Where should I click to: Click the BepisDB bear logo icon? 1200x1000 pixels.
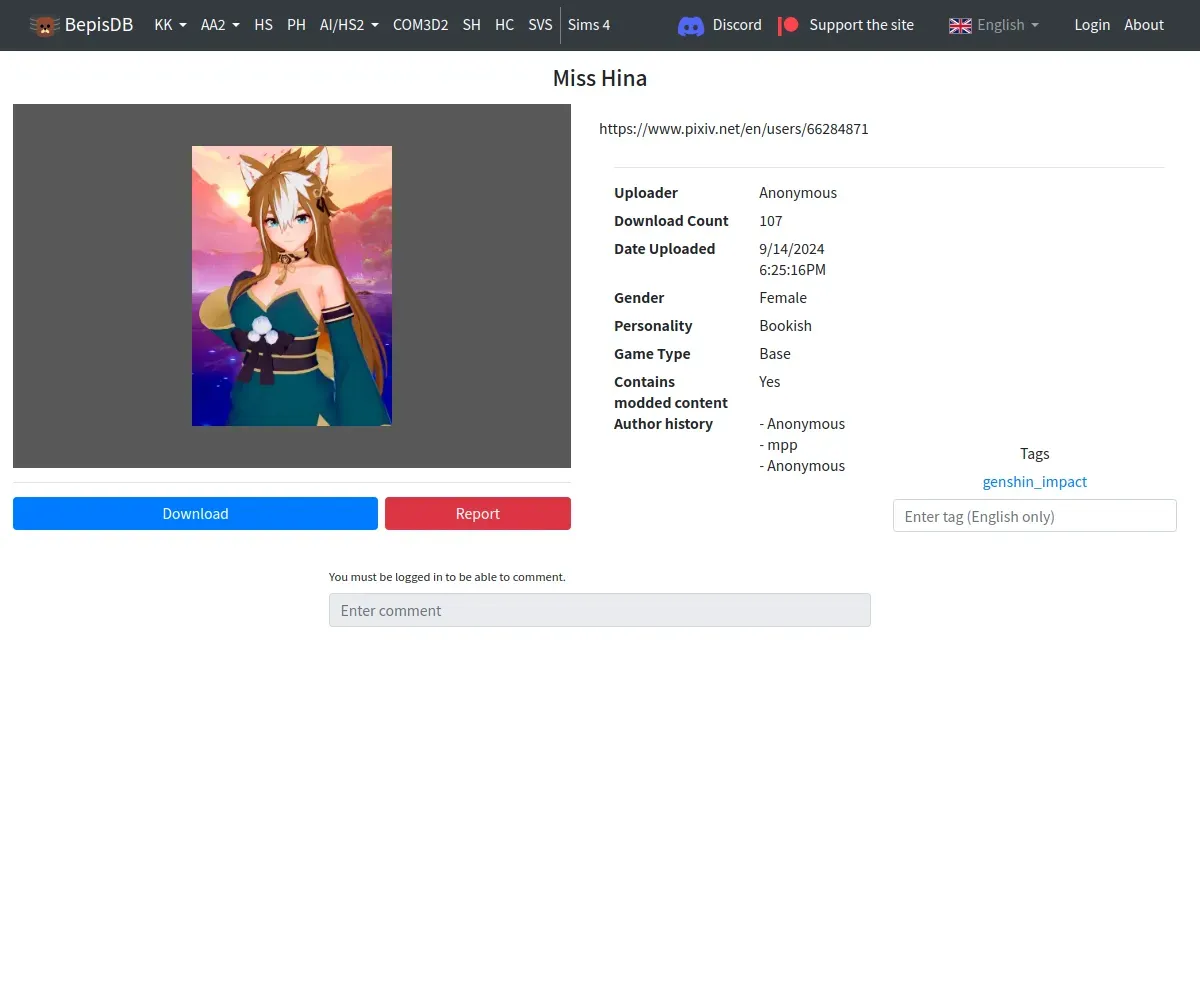(44, 25)
